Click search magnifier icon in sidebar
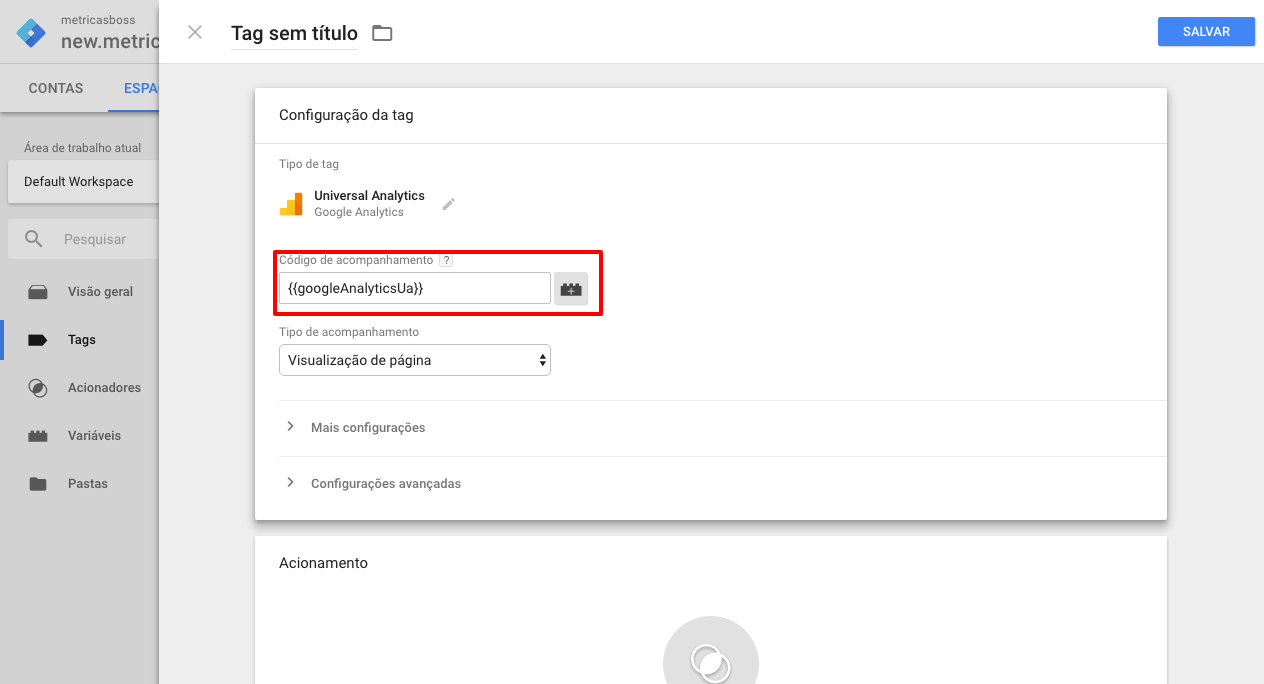Image resolution: width=1264 pixels, height=684 pixels. [34, 239]
